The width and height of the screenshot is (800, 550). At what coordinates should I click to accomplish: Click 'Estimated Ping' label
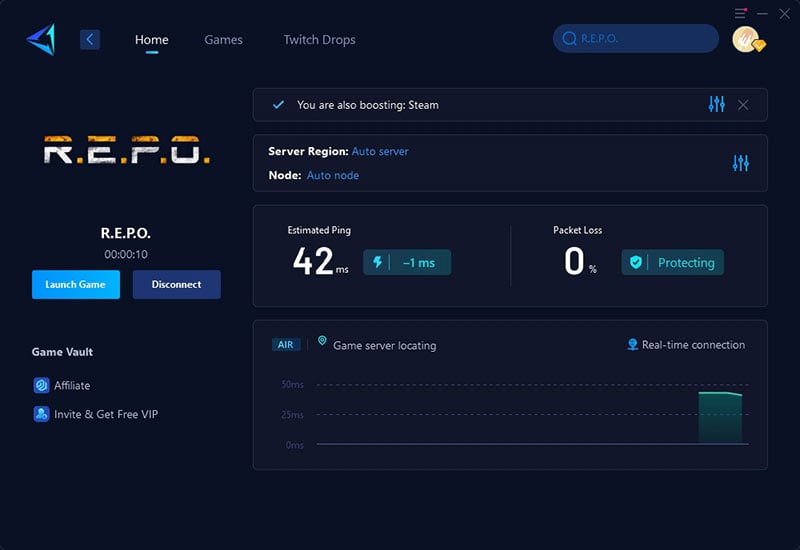click(x=319, y=230)
